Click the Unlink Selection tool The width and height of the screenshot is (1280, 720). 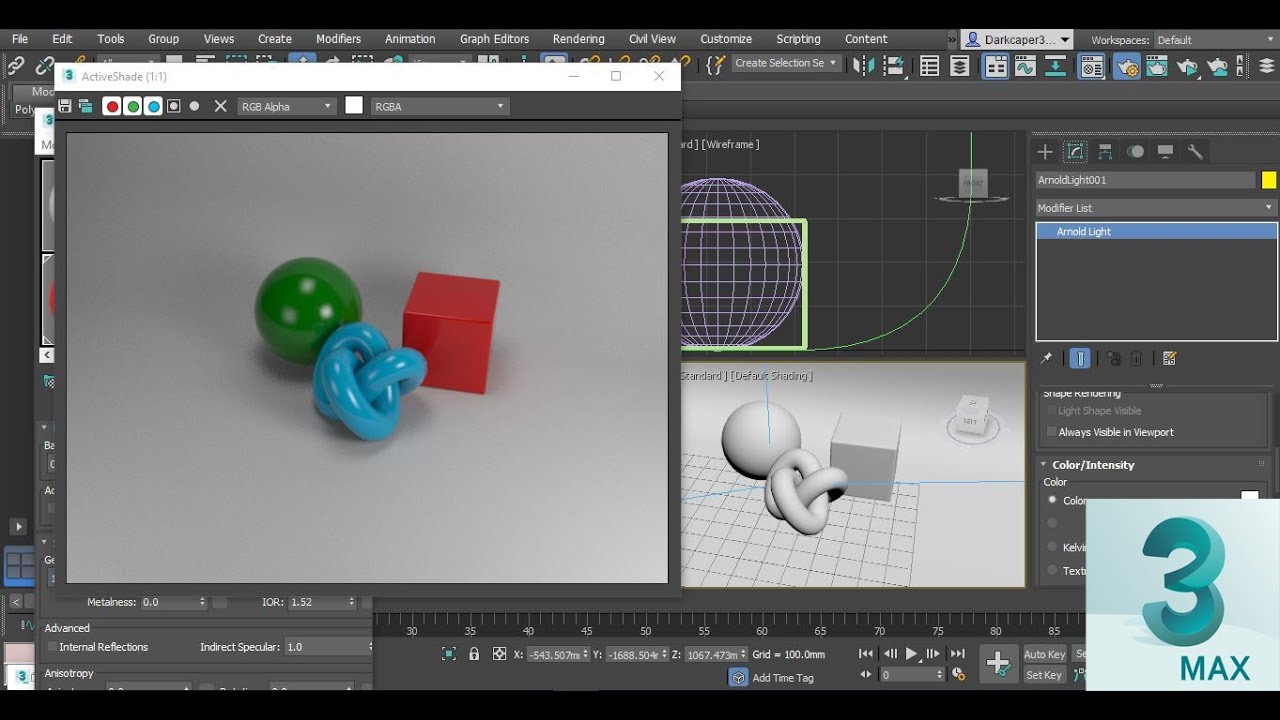(44, 66)
